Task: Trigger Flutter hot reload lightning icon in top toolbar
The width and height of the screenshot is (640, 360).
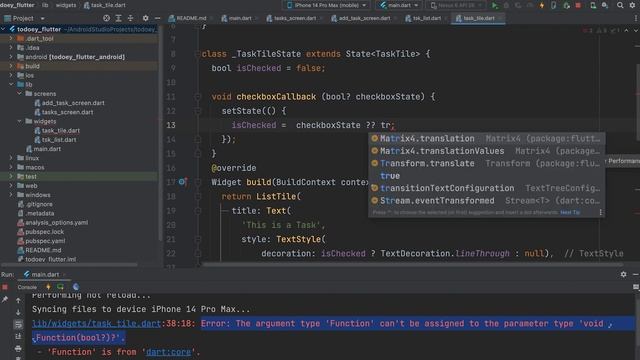Action: 542,5
